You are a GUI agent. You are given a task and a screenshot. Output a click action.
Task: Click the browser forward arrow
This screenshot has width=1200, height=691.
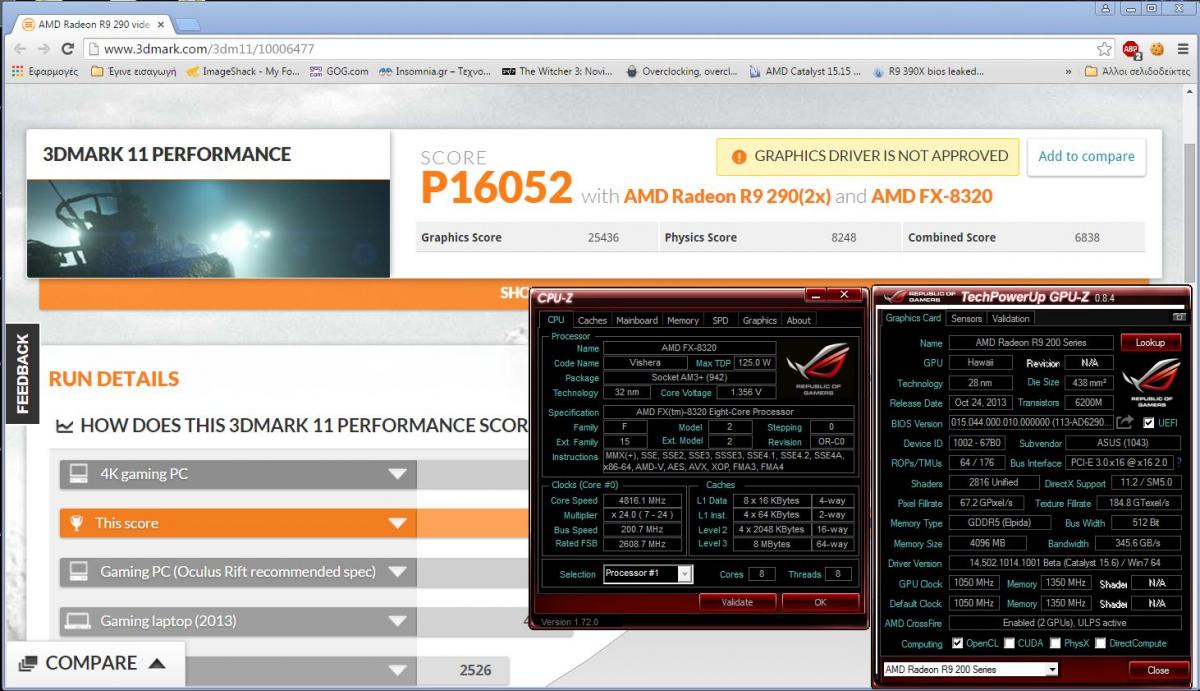coord(45,48)
